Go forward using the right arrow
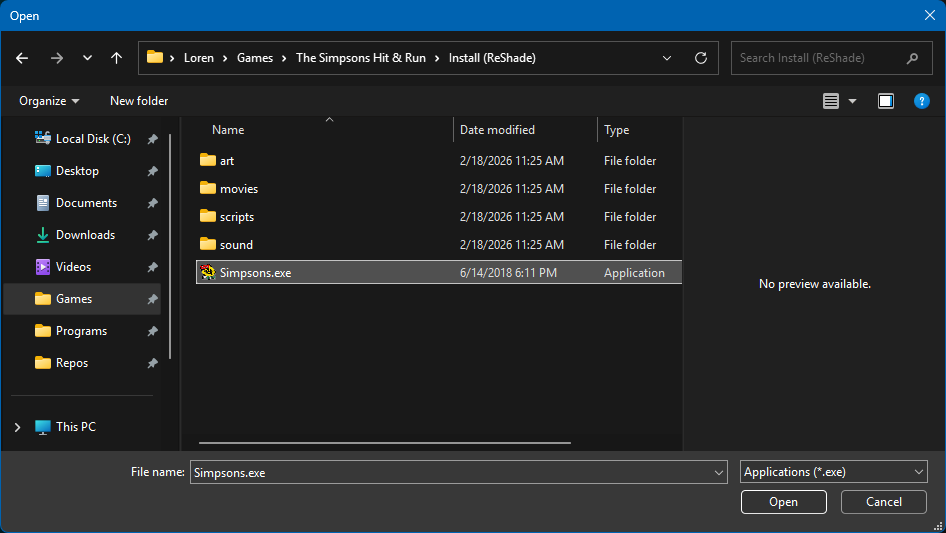 [x=57, y=58]
